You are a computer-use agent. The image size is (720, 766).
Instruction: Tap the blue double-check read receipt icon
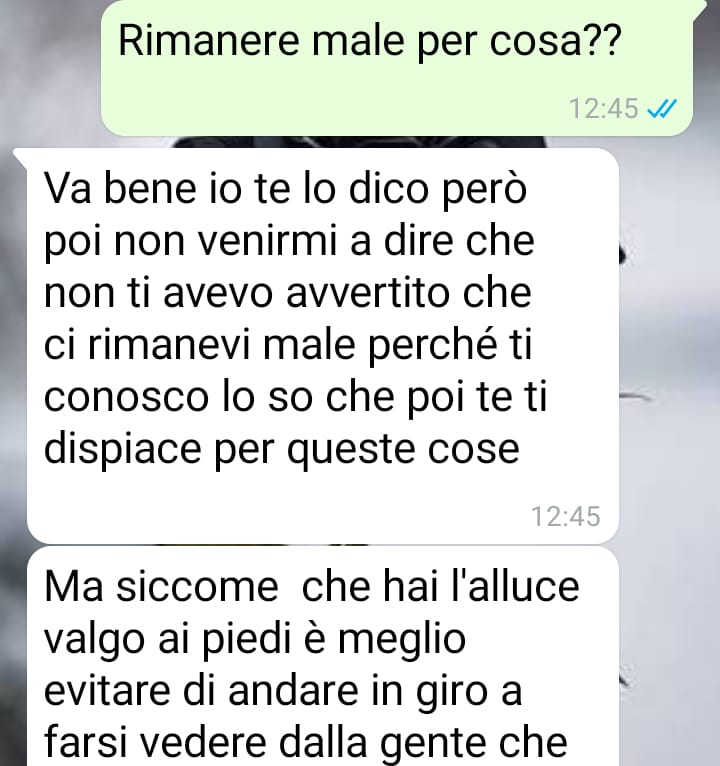point(662,108)
